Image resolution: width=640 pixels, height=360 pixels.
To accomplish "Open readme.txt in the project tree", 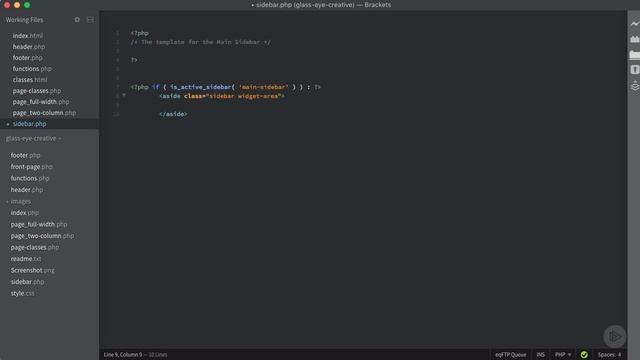I will [26, 259].
